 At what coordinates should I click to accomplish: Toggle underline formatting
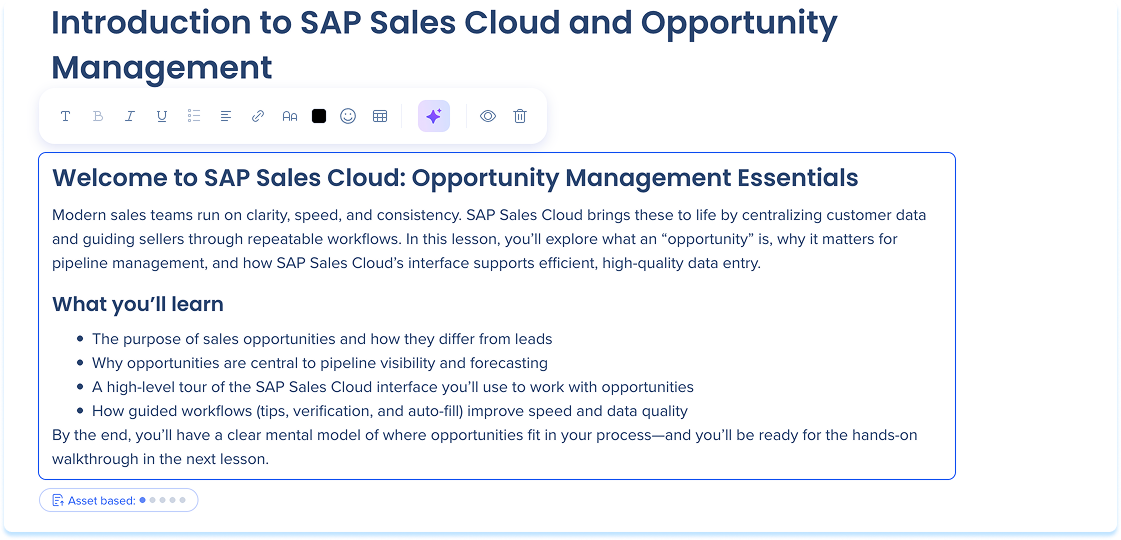pos(162,116)
